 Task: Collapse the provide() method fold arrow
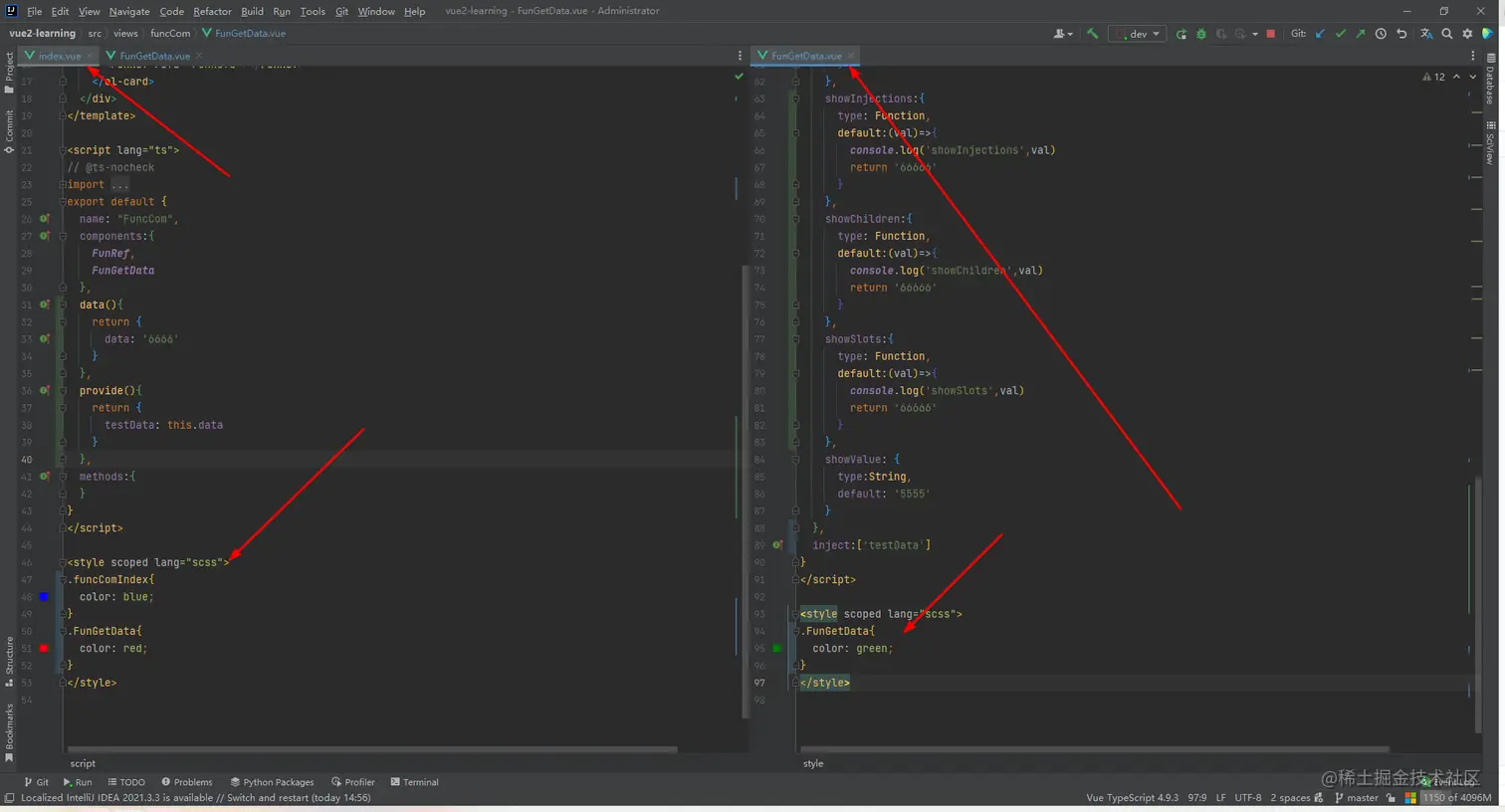click(62, 391)
